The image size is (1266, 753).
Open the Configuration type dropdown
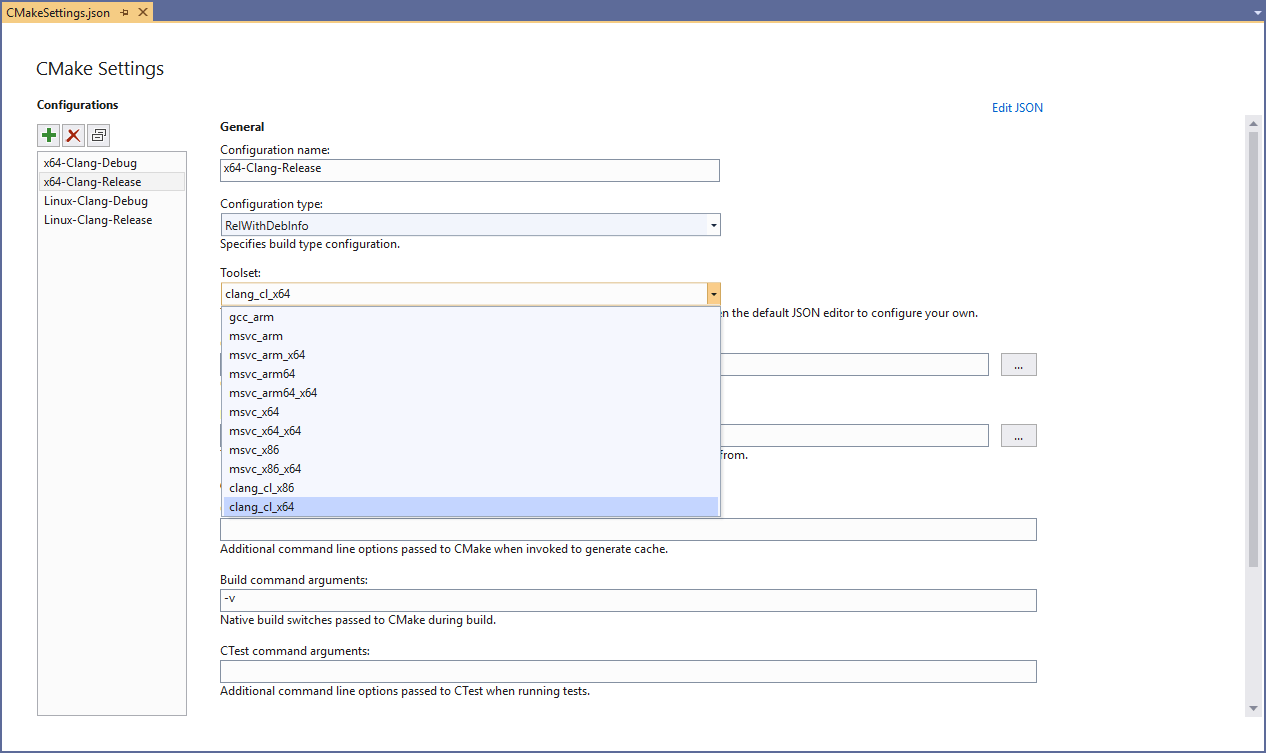coord(712,224)
